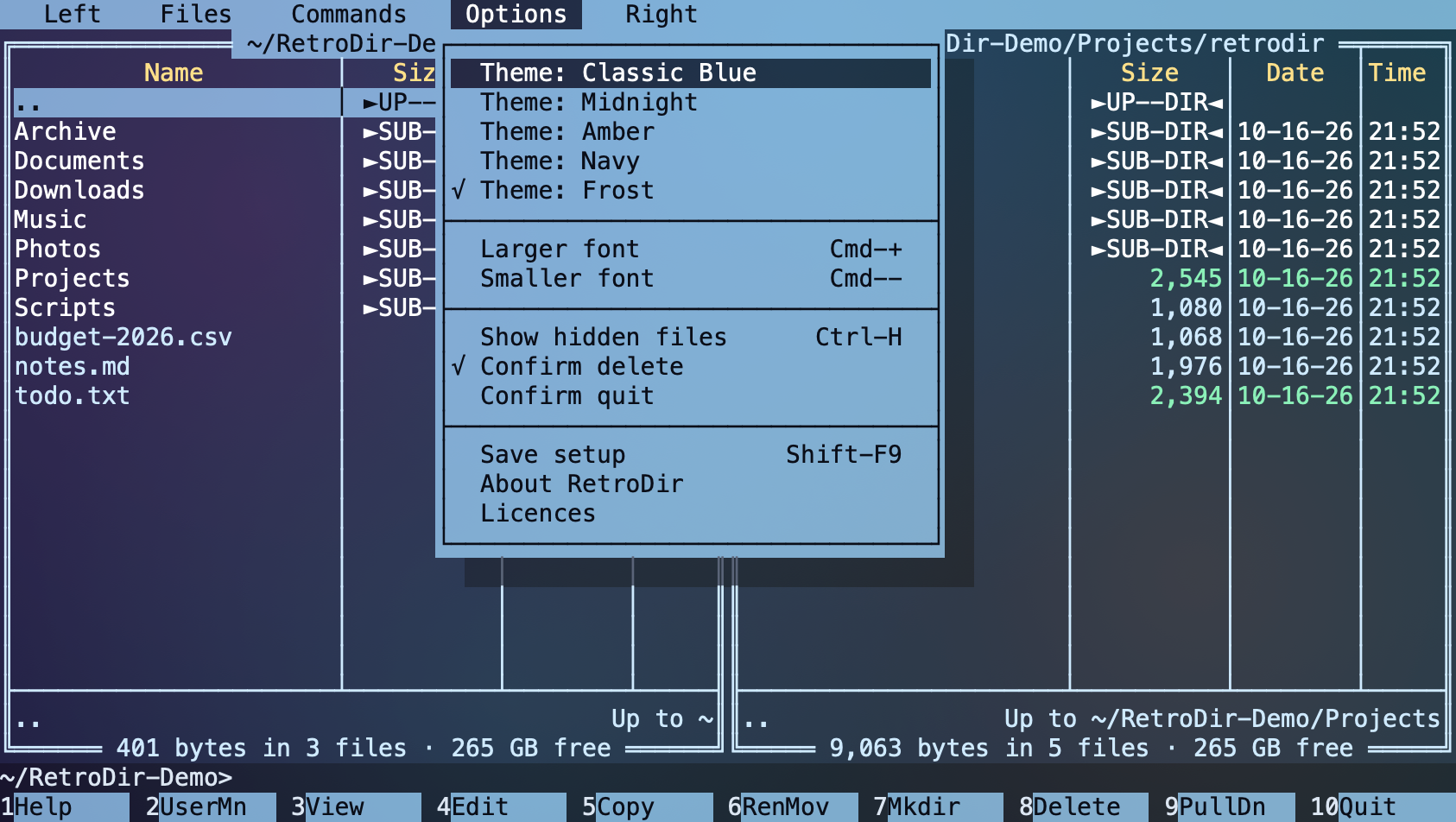Click F3 View key

[x=356, y=807]
